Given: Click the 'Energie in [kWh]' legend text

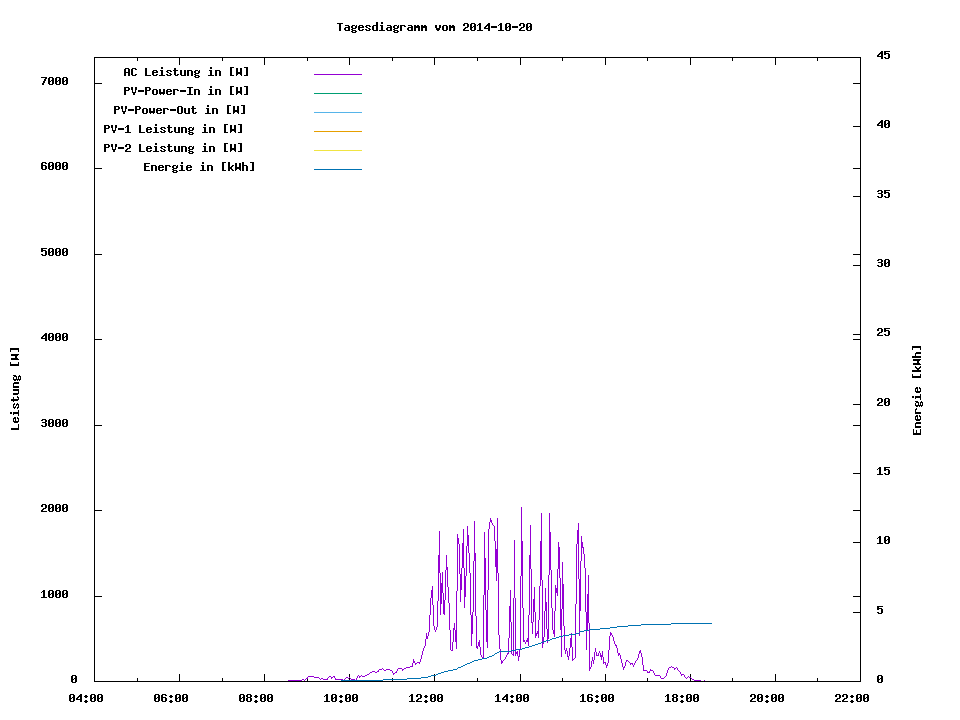Looking at the screenshot, I should point(199,167).
